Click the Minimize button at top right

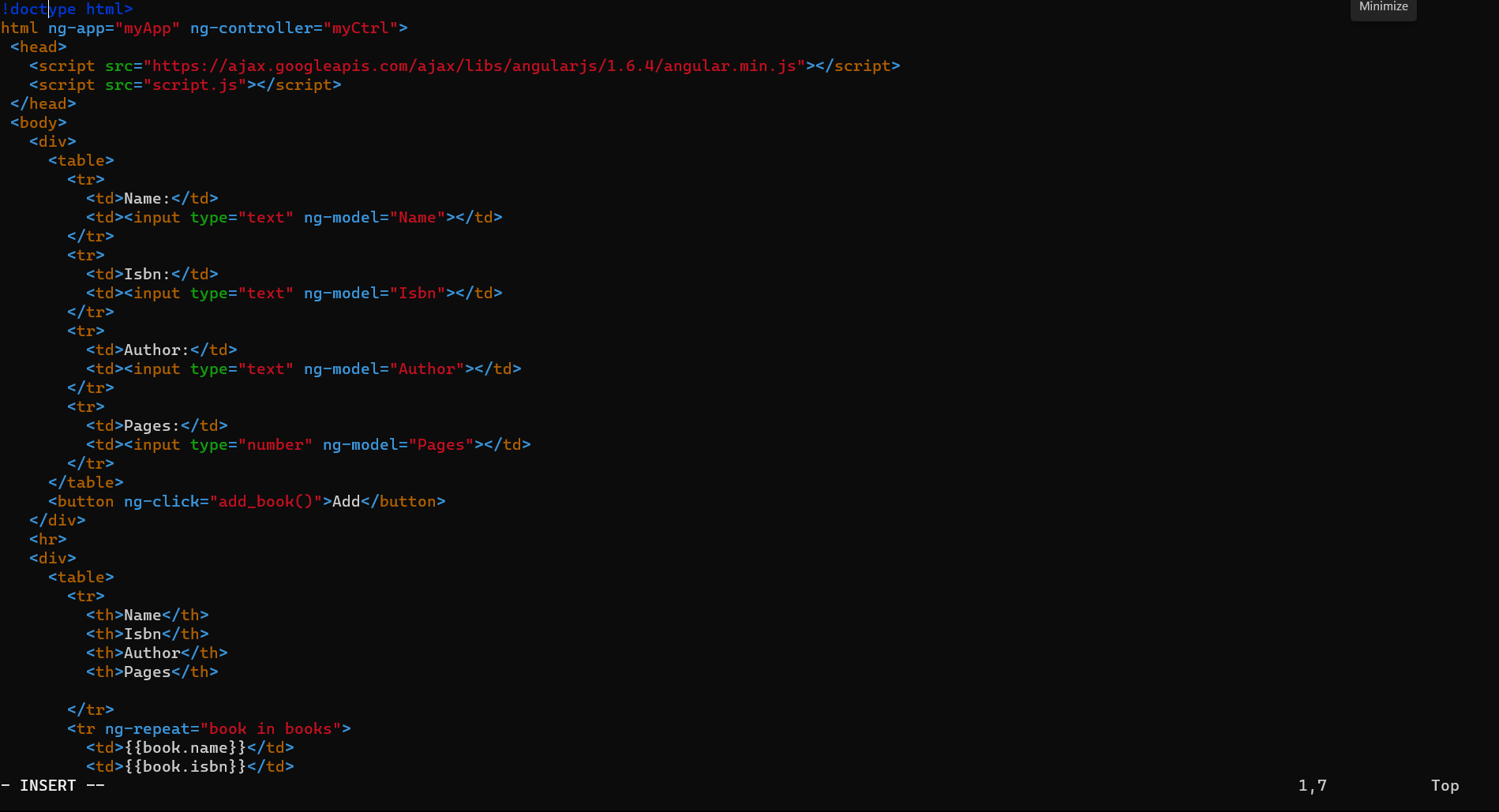coord(1382,6)
